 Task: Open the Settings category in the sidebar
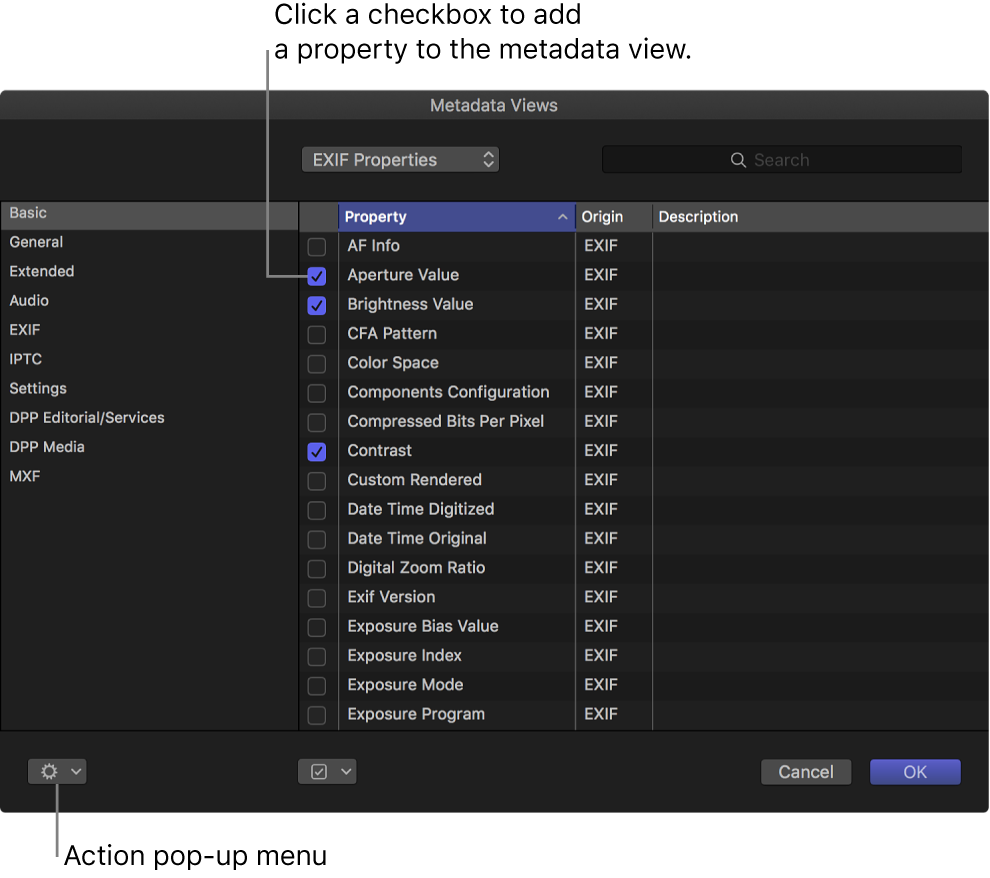pyautogui.click(x=38, y=388)
